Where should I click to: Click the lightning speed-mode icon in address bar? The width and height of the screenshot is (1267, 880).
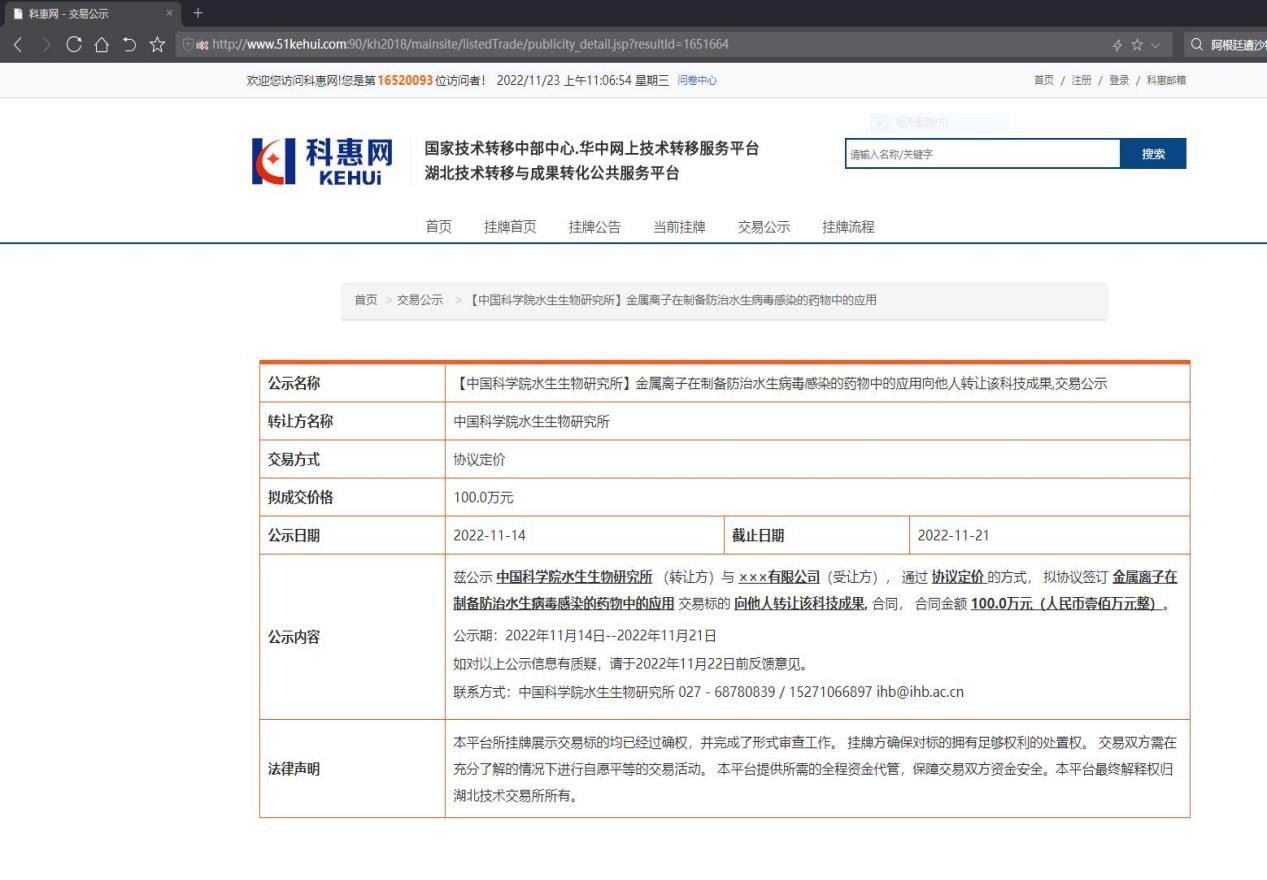click(1116, 44)
